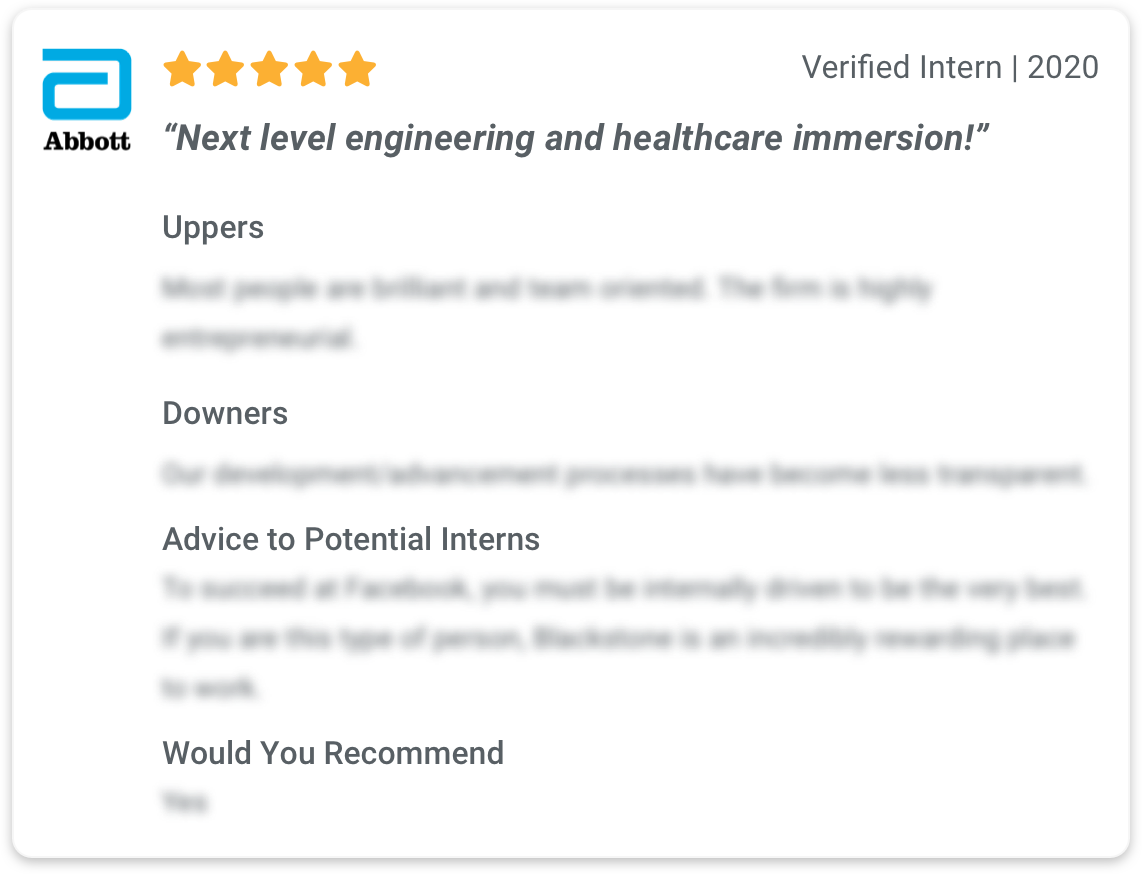The image size is (1142, 874).
Task: Open the review title about engineering immersion
Action: (x=576, y=138)
